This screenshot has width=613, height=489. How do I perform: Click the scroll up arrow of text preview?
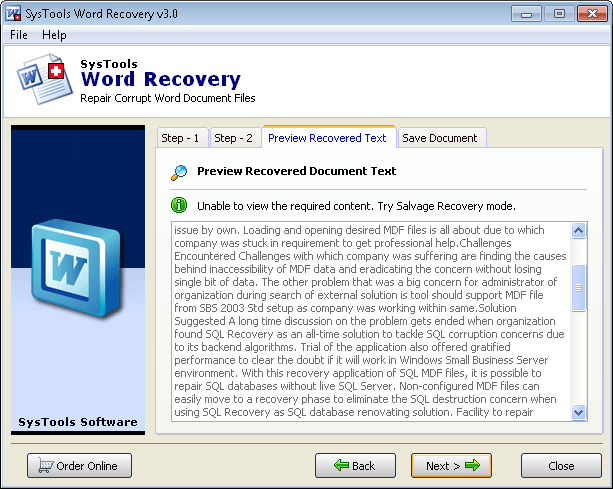pyautogui.click(x=578, y=230)
